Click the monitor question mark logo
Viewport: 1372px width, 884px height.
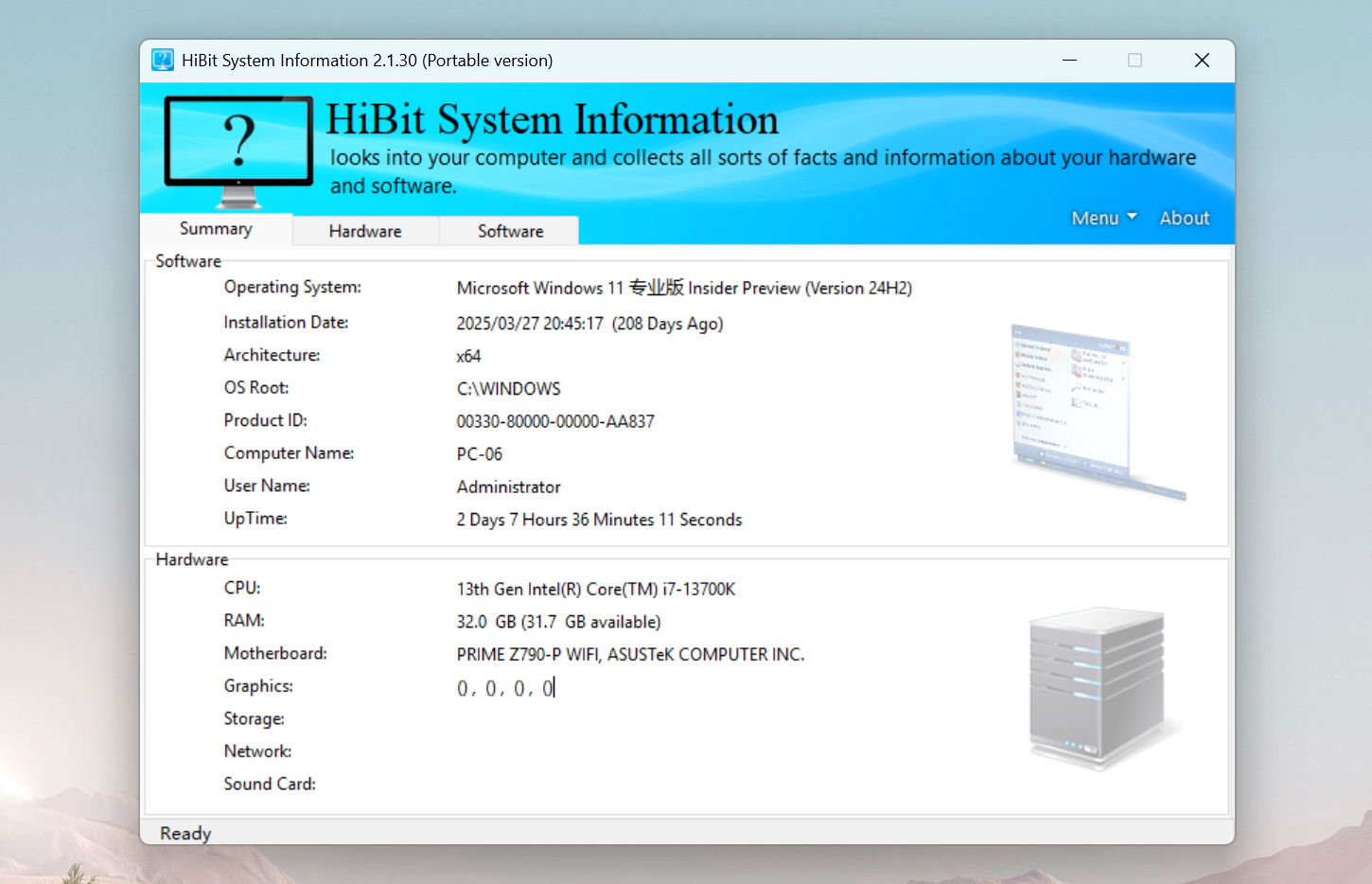click(238, 149)
